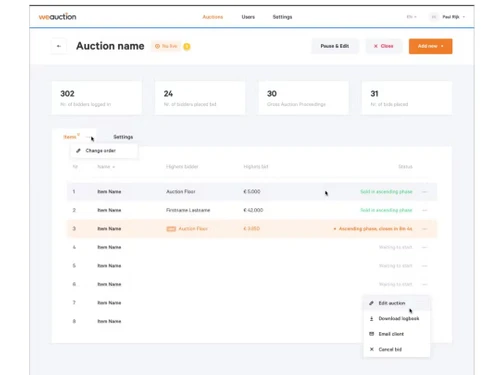Click row 1 Sold in ascending phase status
This screenshot has width=500, height=375.
coord(386,192)
